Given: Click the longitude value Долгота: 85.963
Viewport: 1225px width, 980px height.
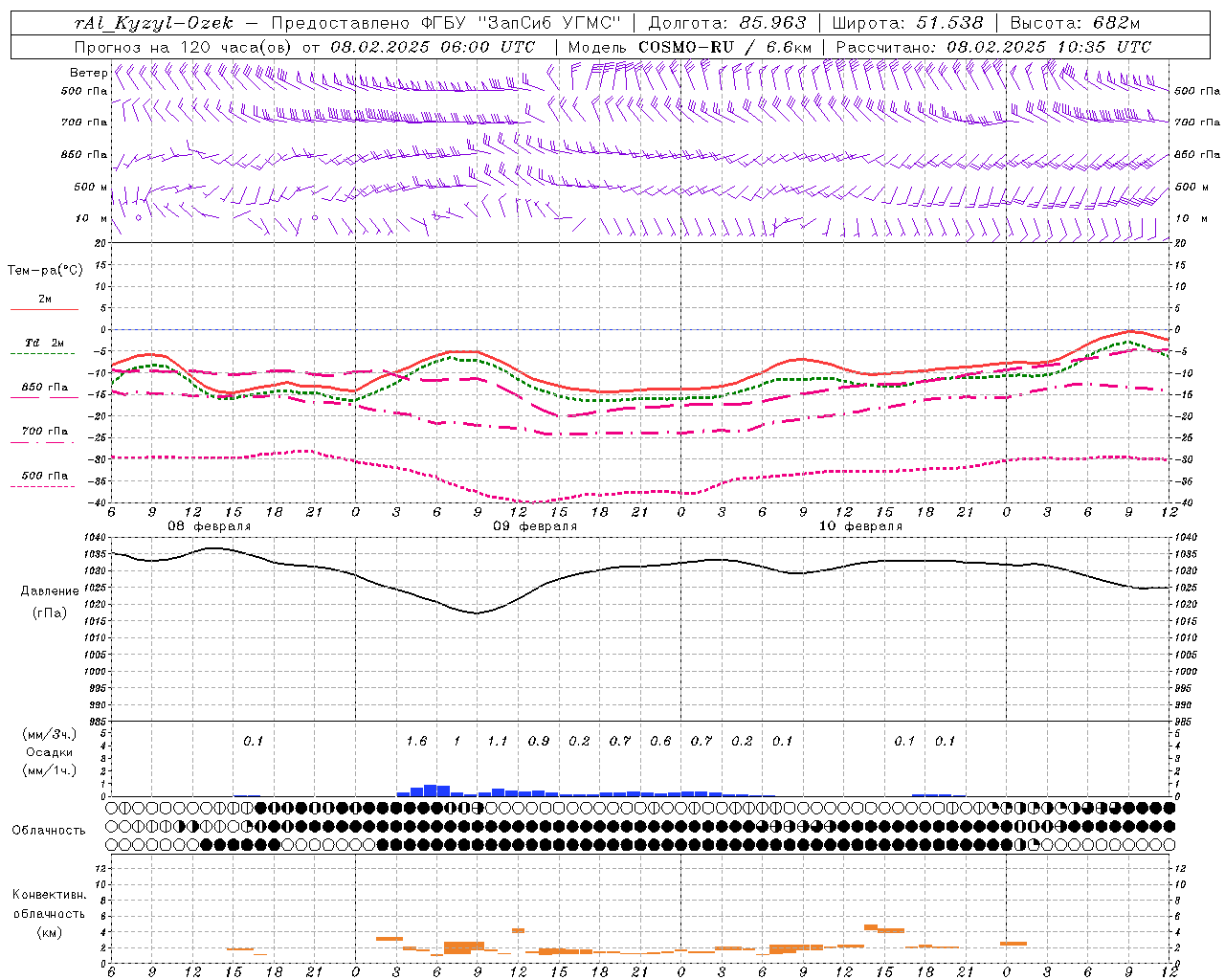Looking at the screenshot, I should pyautogui.click(x=727, y=23).
